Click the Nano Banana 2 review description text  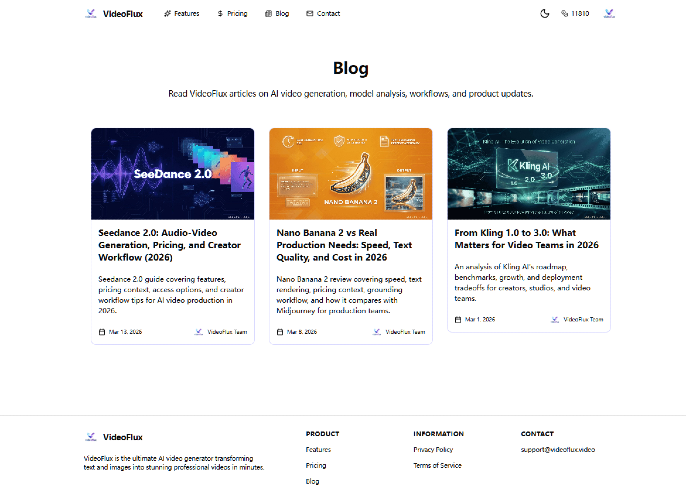(x=349, y=295)
